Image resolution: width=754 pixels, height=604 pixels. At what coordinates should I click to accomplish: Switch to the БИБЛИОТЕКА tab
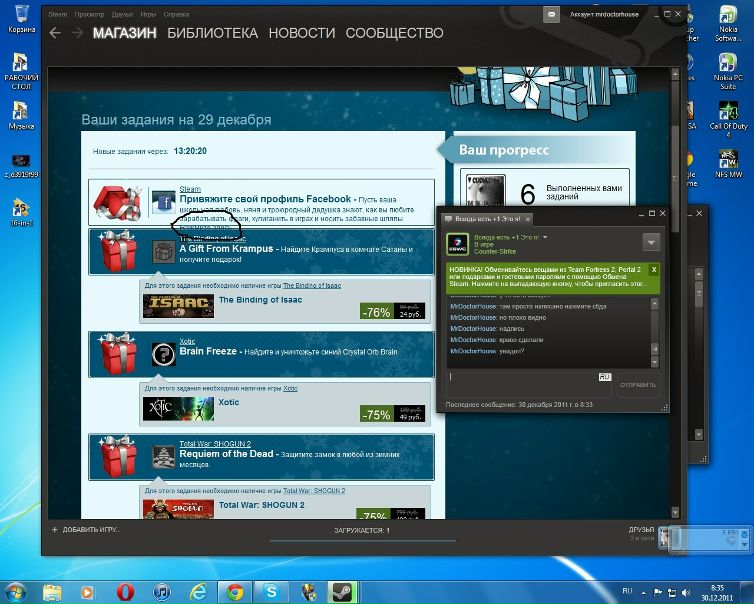(x=212, y=33)
